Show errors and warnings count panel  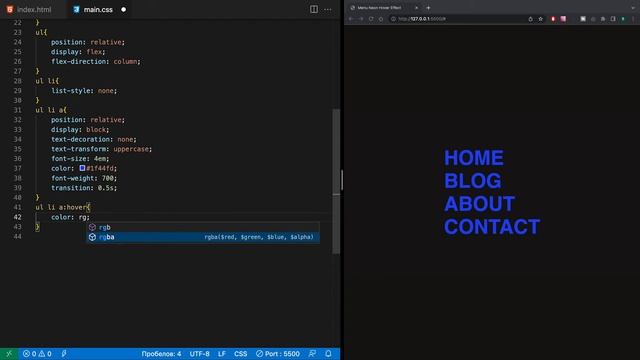(37, 353)
